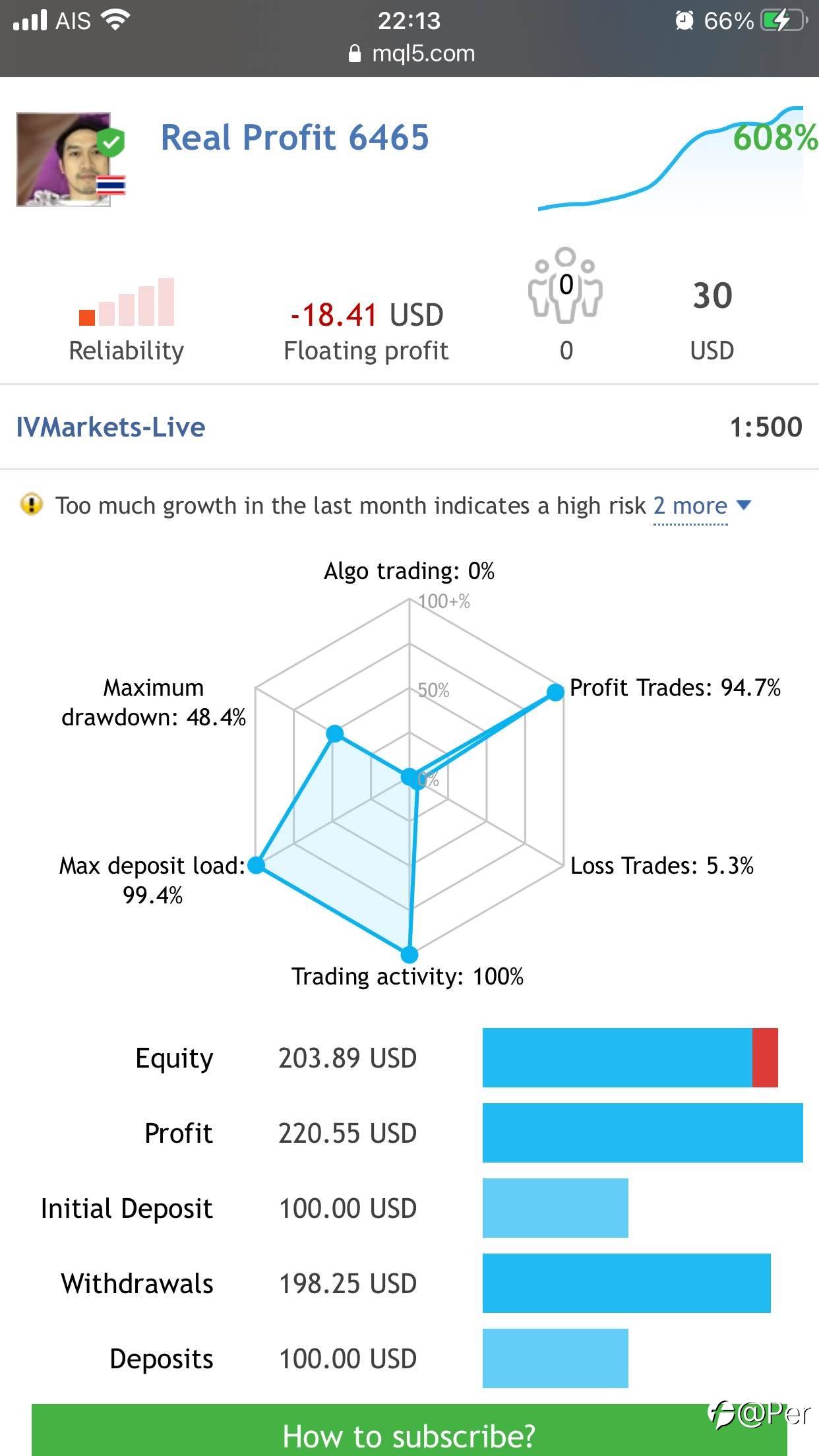Expand the '2 more' warnings link

point(690,506)
